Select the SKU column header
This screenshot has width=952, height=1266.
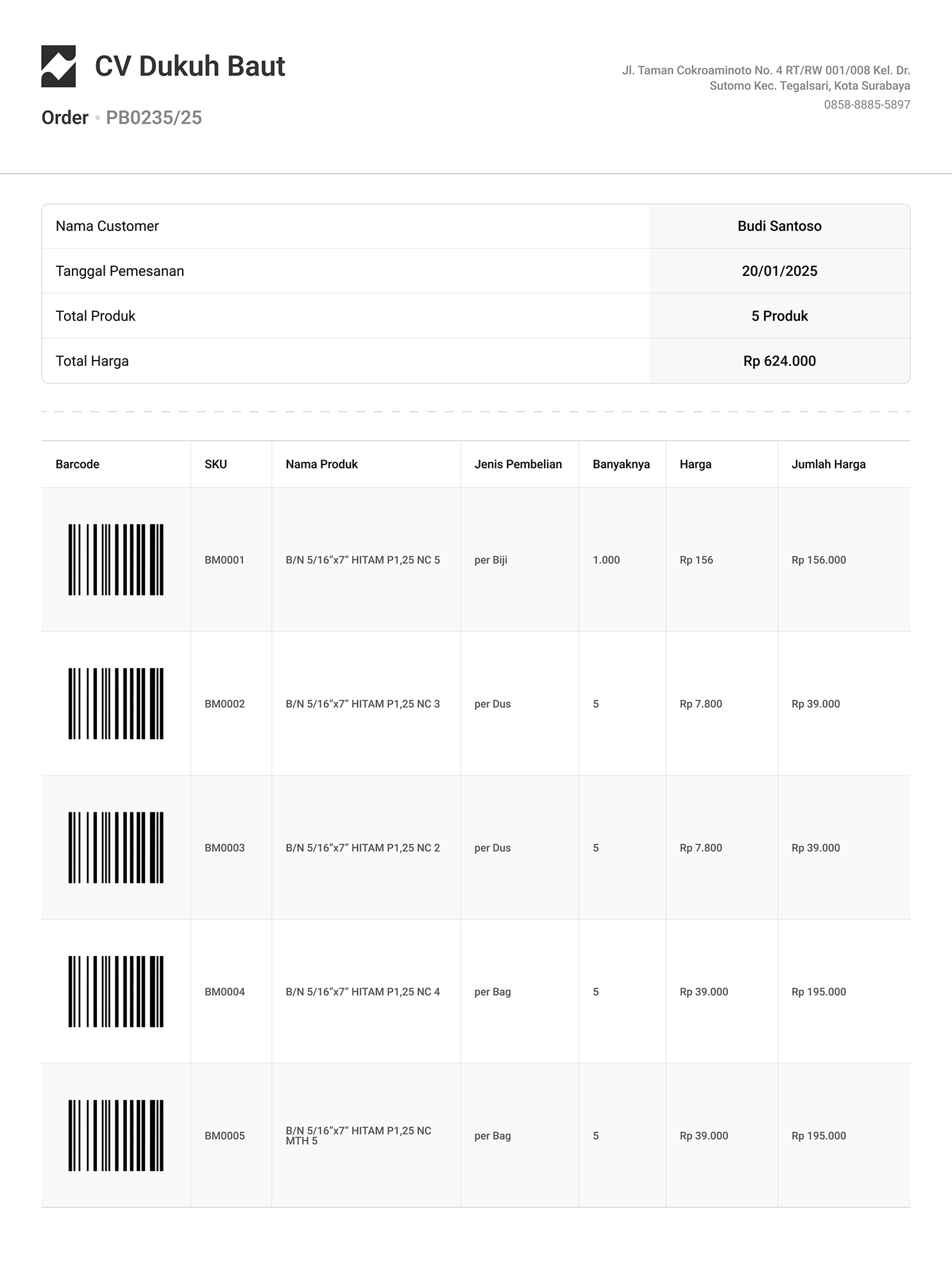click(x=216, y=464)
